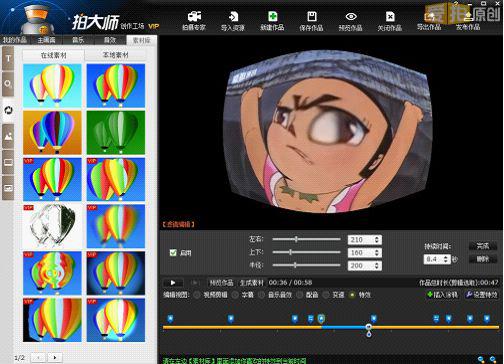
Task: Save the project using 保存作品
Action: (x=311, y=21)
